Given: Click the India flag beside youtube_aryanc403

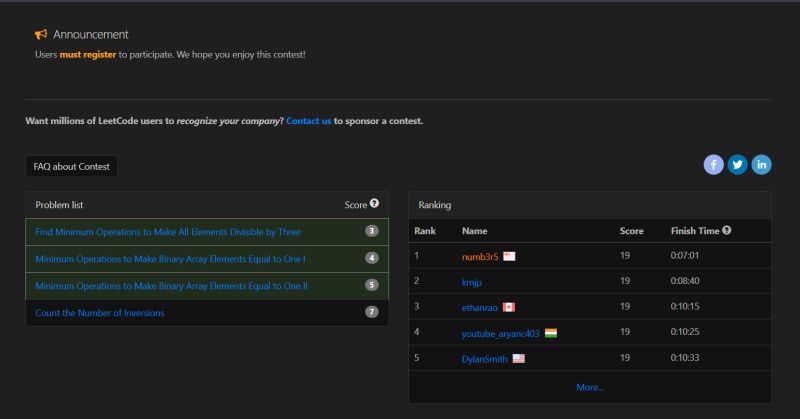Looking at the screenshot, I should (x=550, y=332).
